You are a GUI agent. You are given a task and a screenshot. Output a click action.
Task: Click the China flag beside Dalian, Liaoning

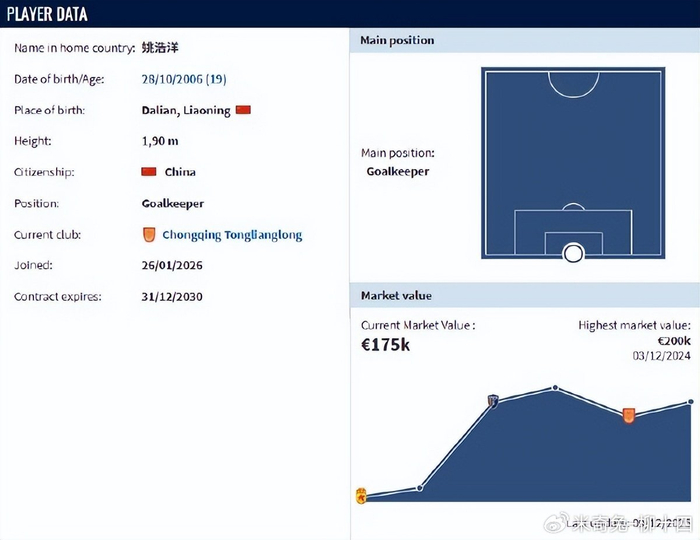[243, 110]
